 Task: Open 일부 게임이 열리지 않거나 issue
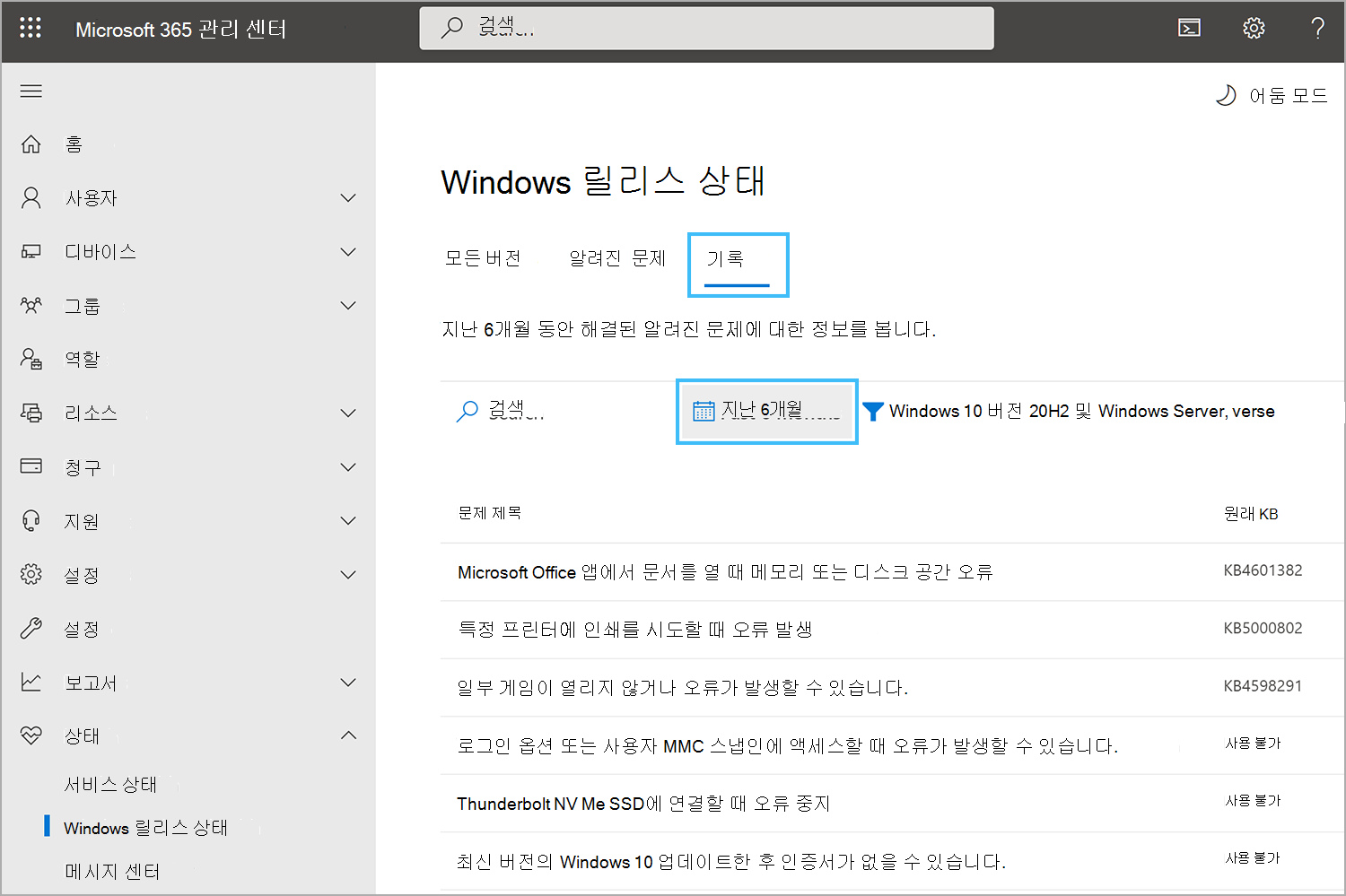pyautogui.click(x=683, y=688)
